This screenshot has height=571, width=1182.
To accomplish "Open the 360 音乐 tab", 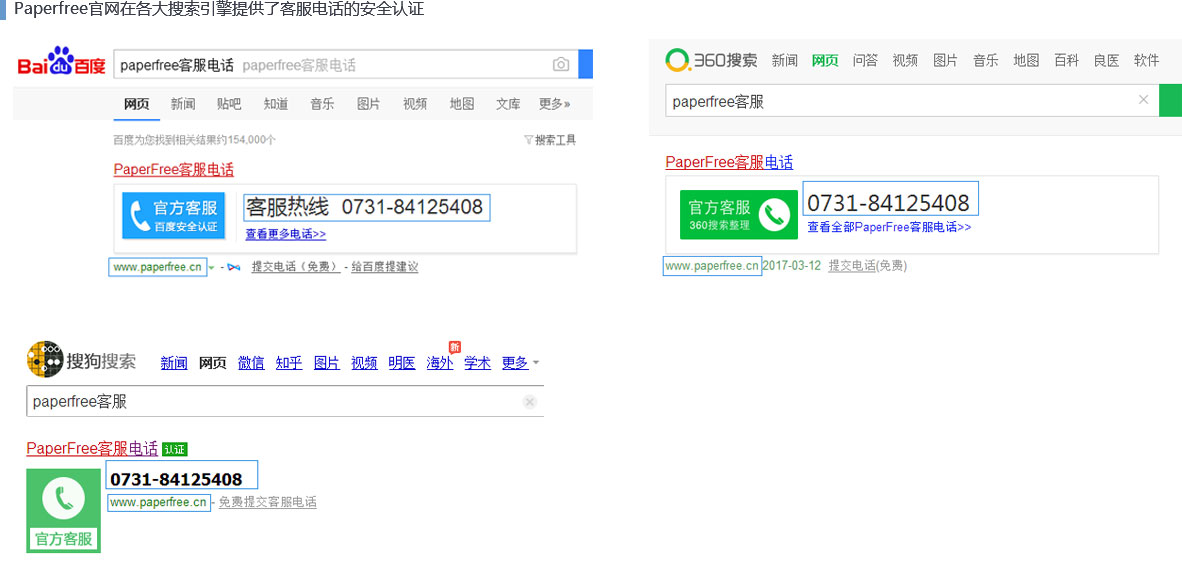I will point(986,61).
